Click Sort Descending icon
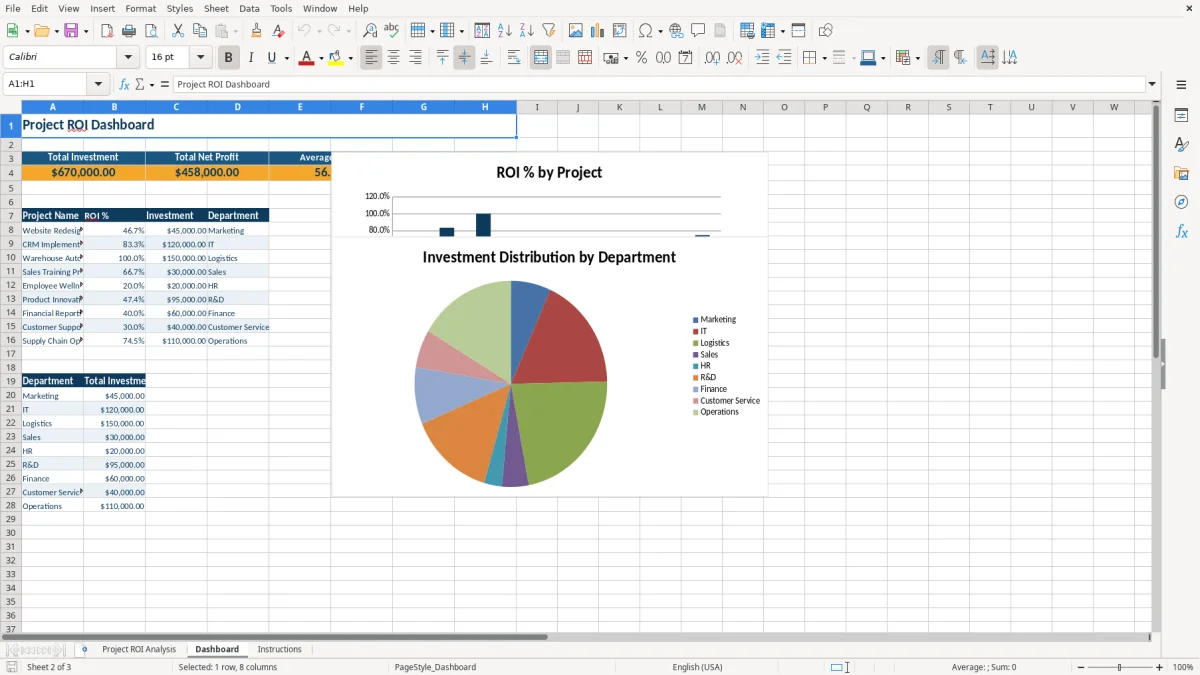Image resolution: width=1200 pixels, height=675 pixels. (x=526, y=31)
